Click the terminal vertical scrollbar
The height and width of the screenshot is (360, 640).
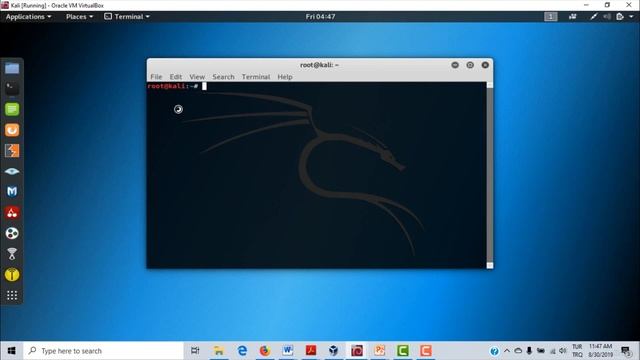(490, 176)
